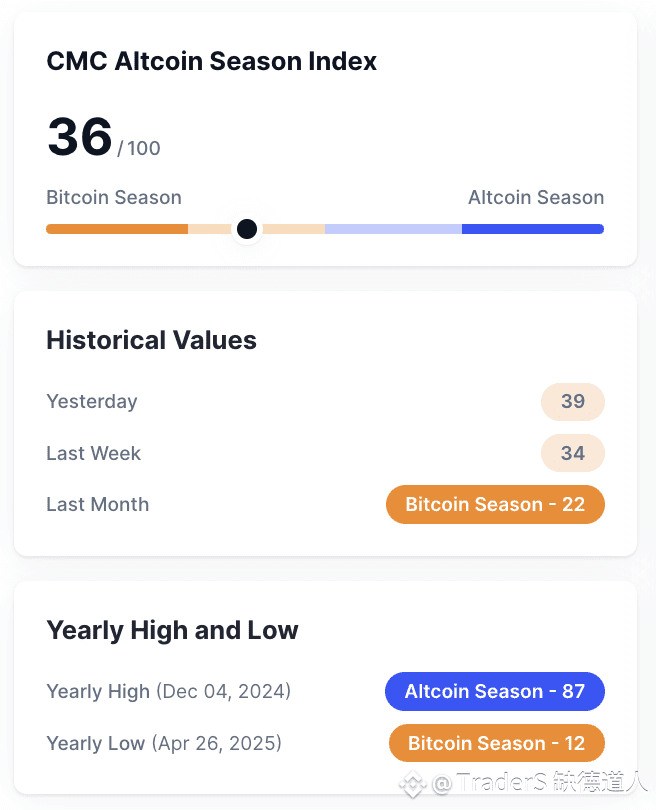Click the 'Bitcoin Season - 12' badge
This screenshot has height=810, width=656.
[496, 743]
